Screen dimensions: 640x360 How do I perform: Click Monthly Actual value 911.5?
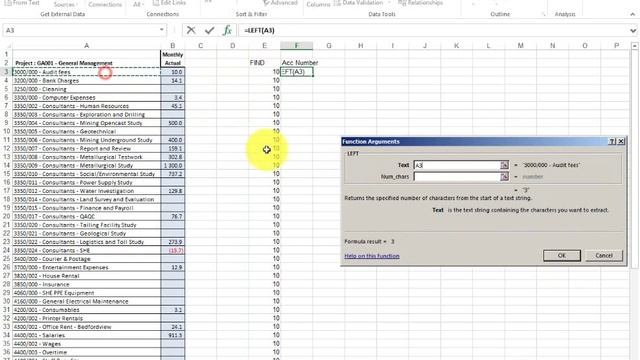(173, 335)
